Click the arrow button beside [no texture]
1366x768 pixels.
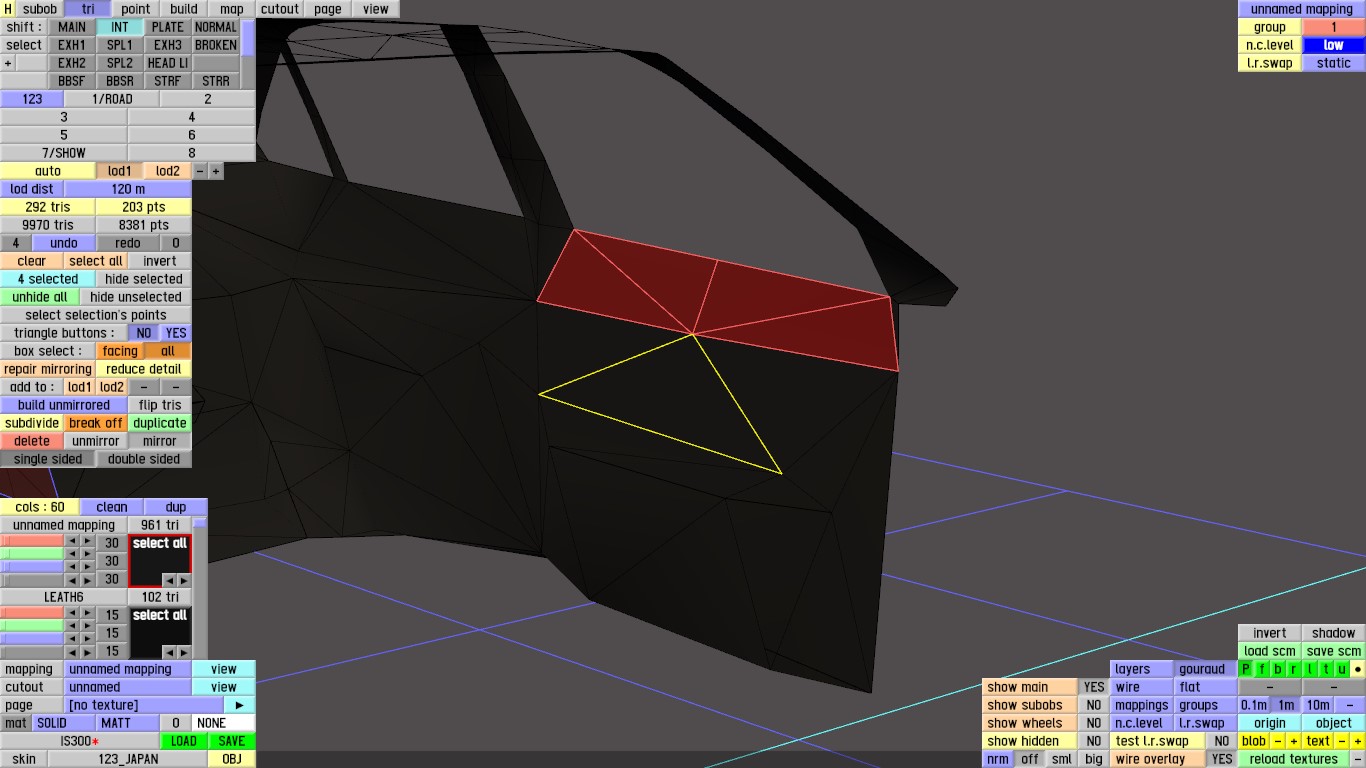click(x=239, y=705)
